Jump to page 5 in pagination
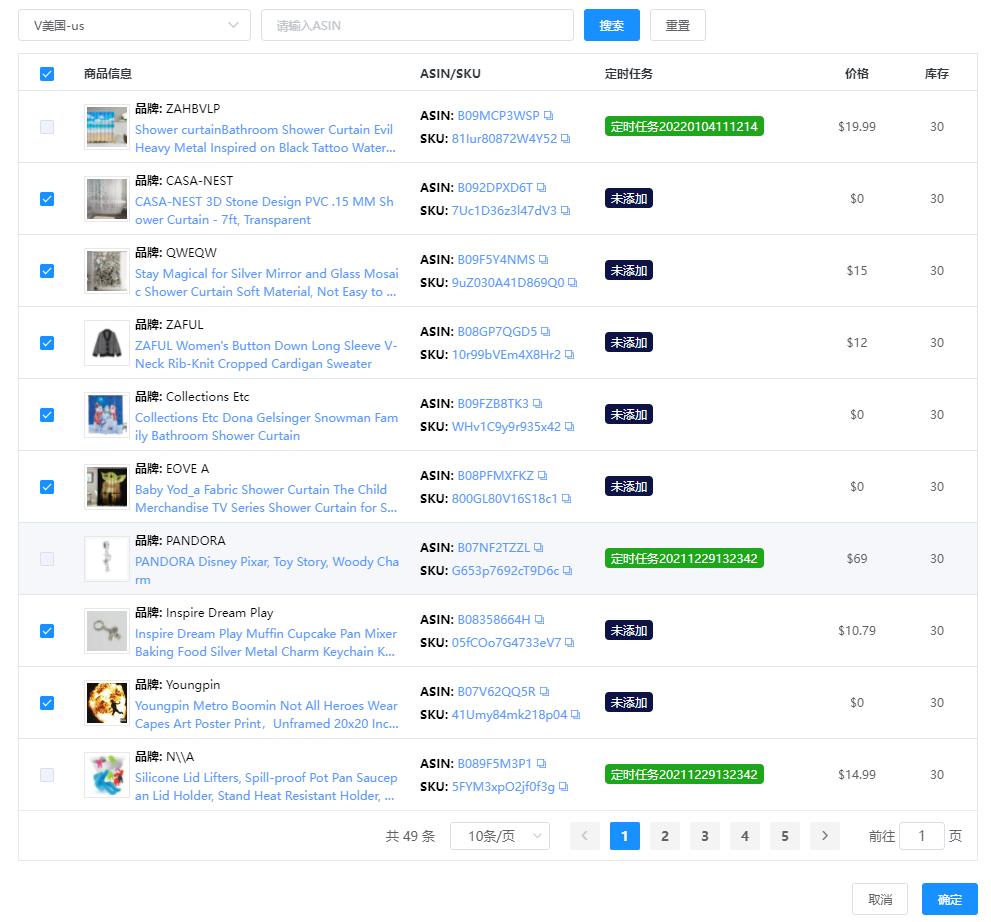The height and width of the screenshot is (922, 991). click(784, 836)
